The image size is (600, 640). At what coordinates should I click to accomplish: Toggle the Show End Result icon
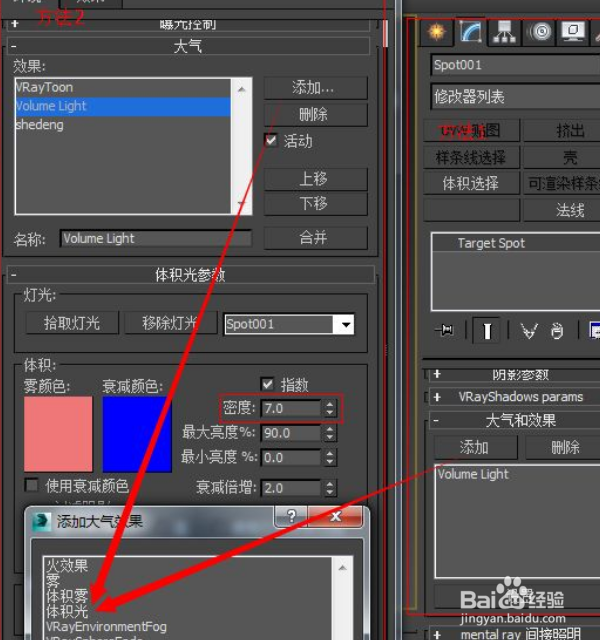[487, 330]
